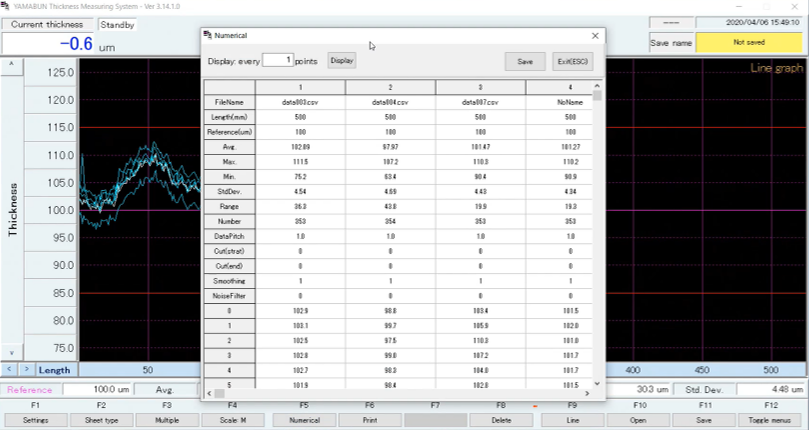Focus the 'Display every' points input field

tap(278, 61)
